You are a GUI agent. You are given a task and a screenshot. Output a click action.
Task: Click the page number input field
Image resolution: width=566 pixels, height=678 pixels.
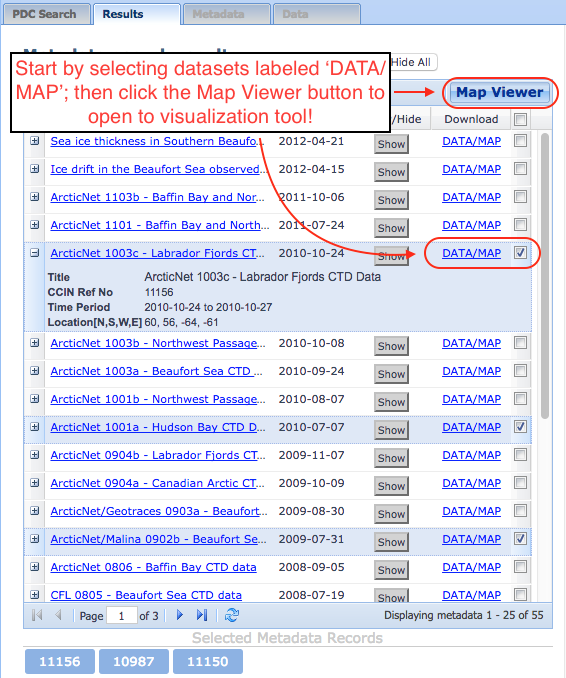coord(122,615)
